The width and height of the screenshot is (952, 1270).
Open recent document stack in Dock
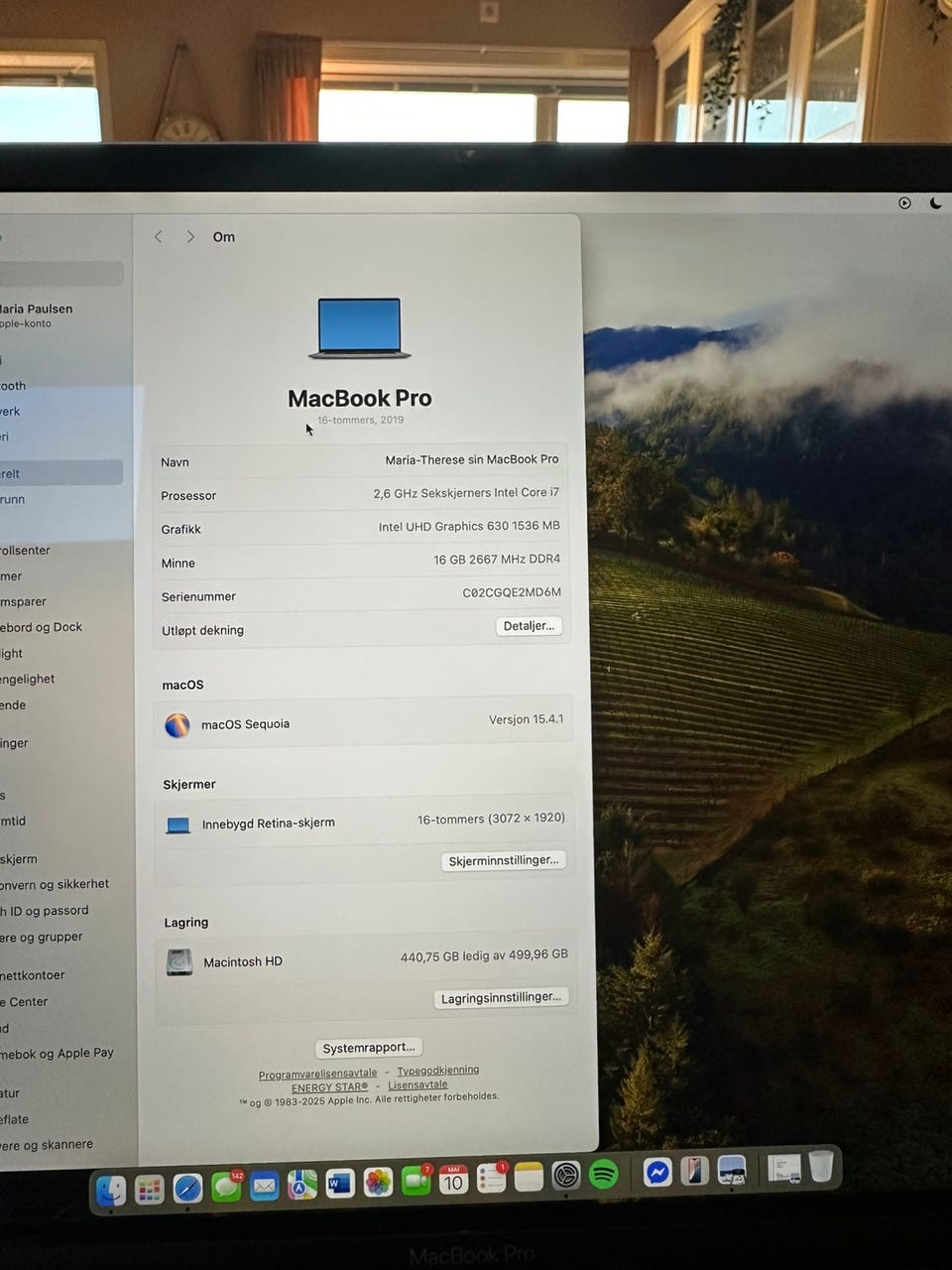point(784,1169)
